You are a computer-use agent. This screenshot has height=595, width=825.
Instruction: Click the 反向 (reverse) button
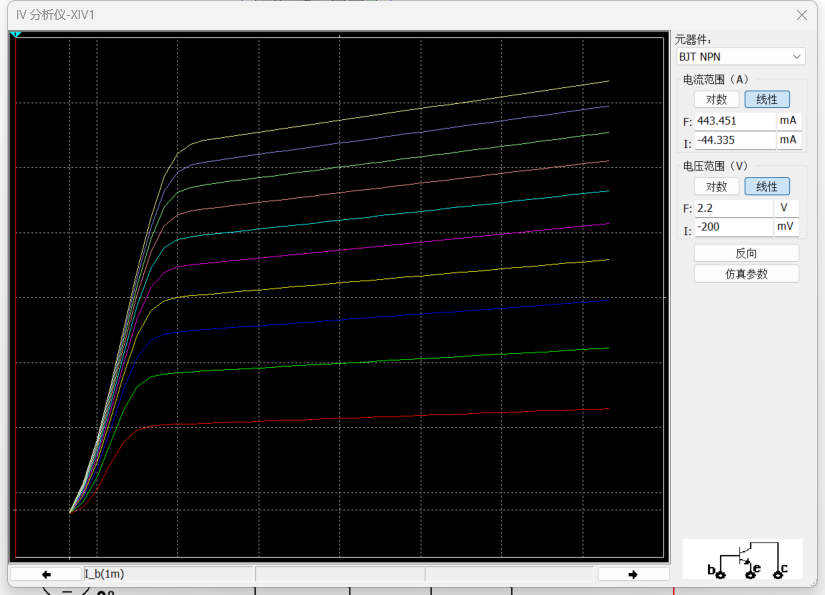pos(746,253)
